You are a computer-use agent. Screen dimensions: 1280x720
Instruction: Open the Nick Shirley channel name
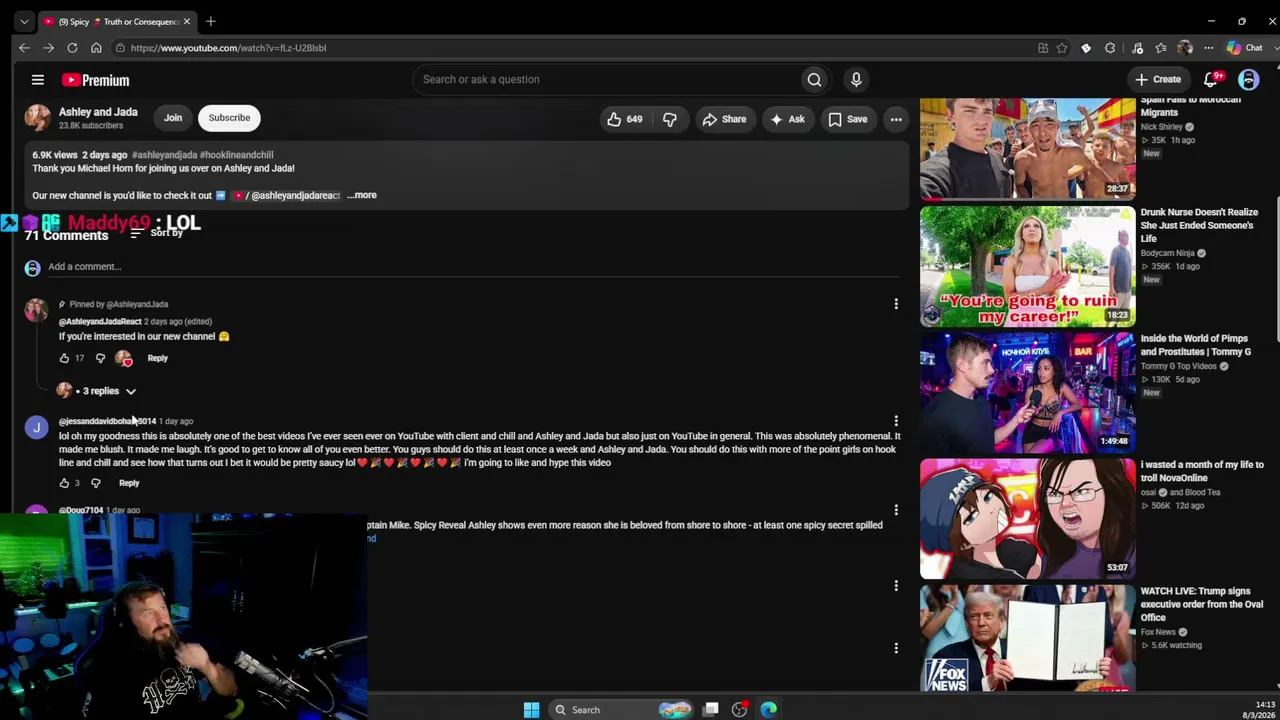tap(1162, 127)
